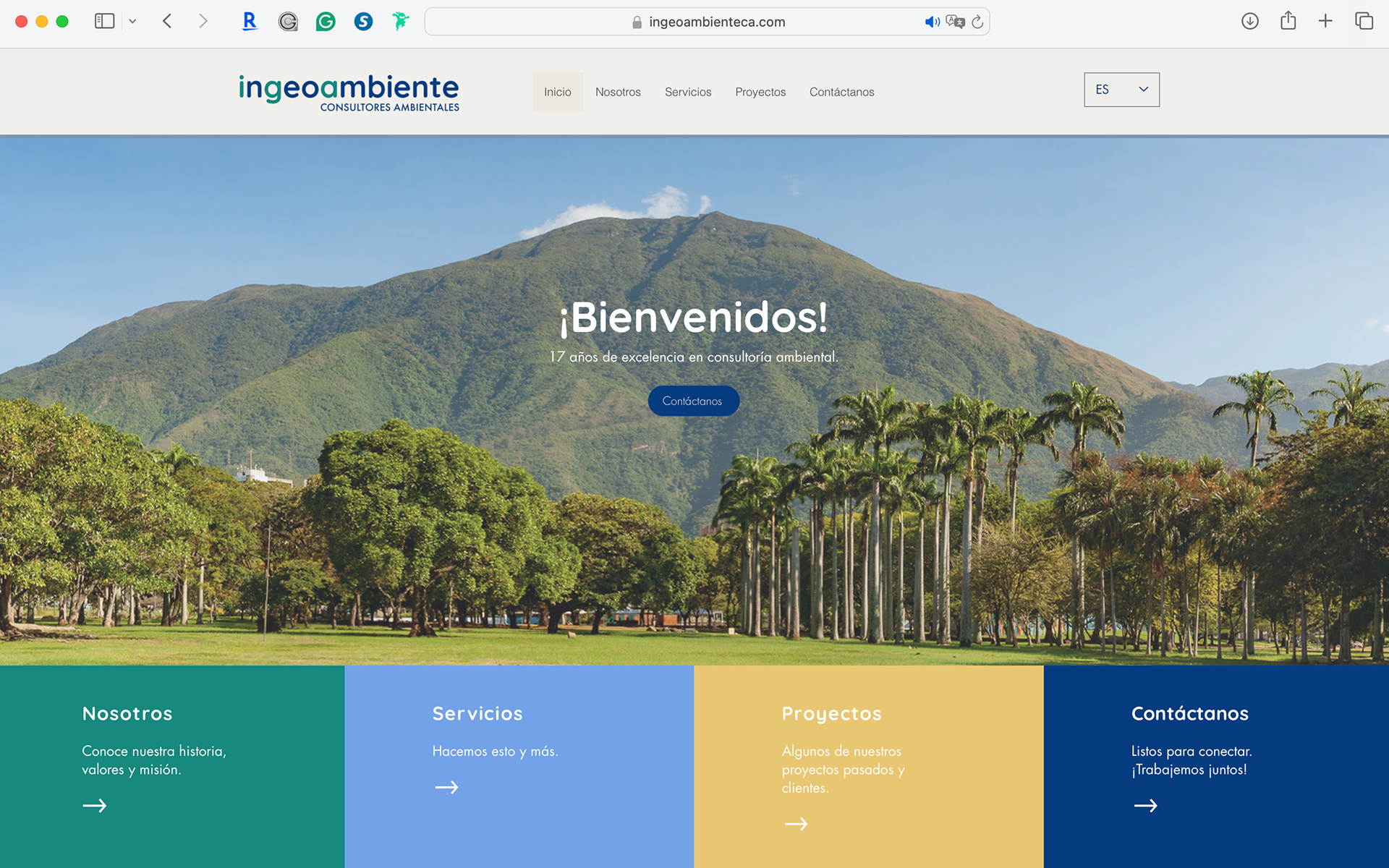The image size is (1389, 868).
Task: Open a new tab with plus icon
Action: pyautogui.click(x=1325, y=22)
